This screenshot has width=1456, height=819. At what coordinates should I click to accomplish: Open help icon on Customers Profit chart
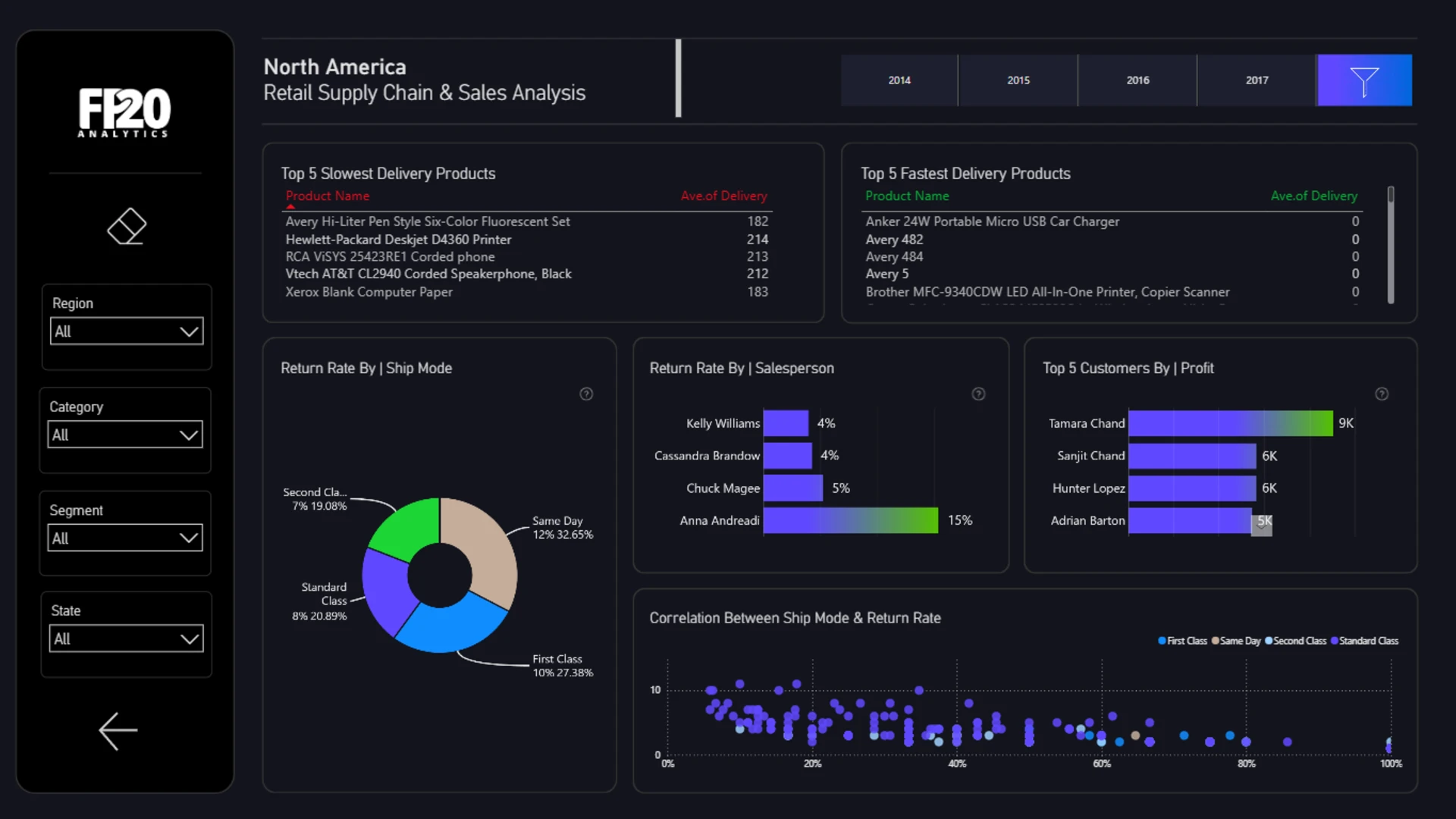click(x=1382, y=394)
